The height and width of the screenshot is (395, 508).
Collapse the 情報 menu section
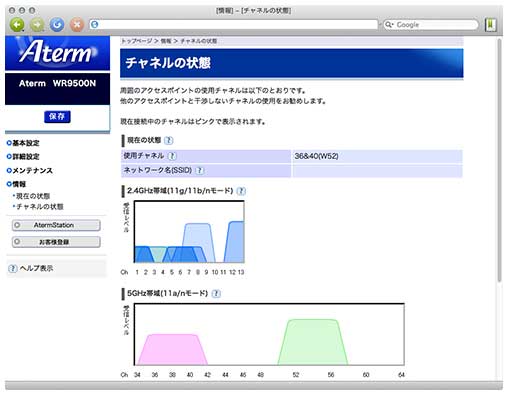[x=16, y=184]
